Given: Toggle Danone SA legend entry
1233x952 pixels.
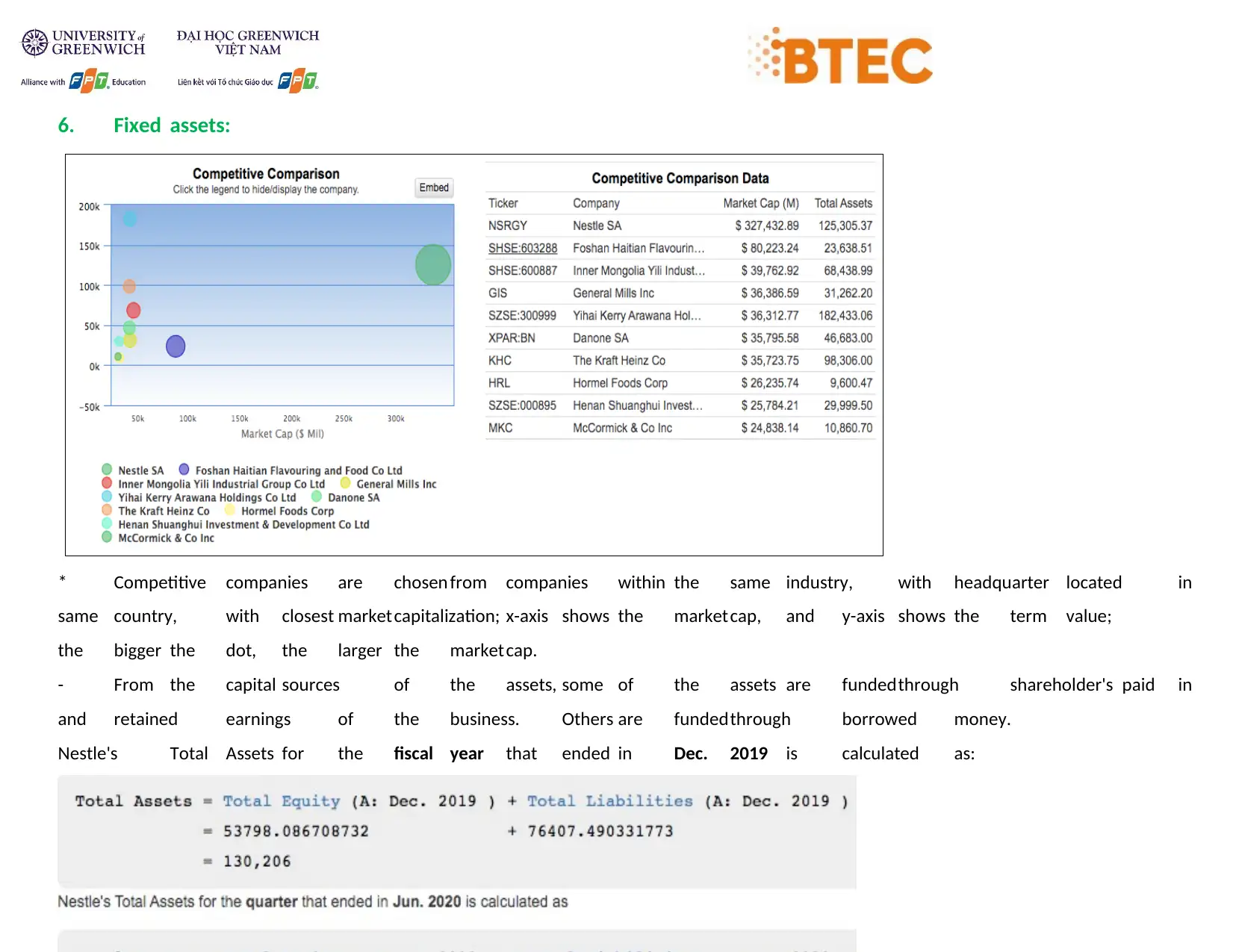Looking at the screenshot, I should (346, 497).
